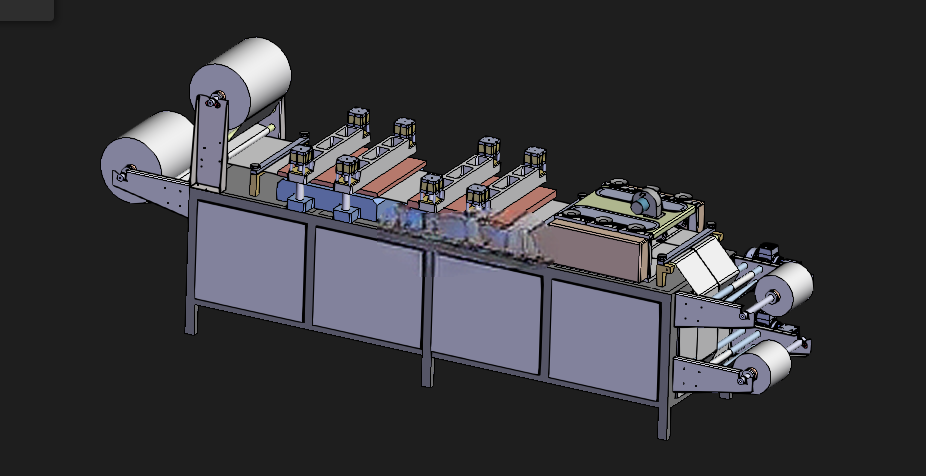This screenshot has width=926, height=476.
Task: Select the upper small roll at right end
Action: pyautogui.click(x=785, y=287)
